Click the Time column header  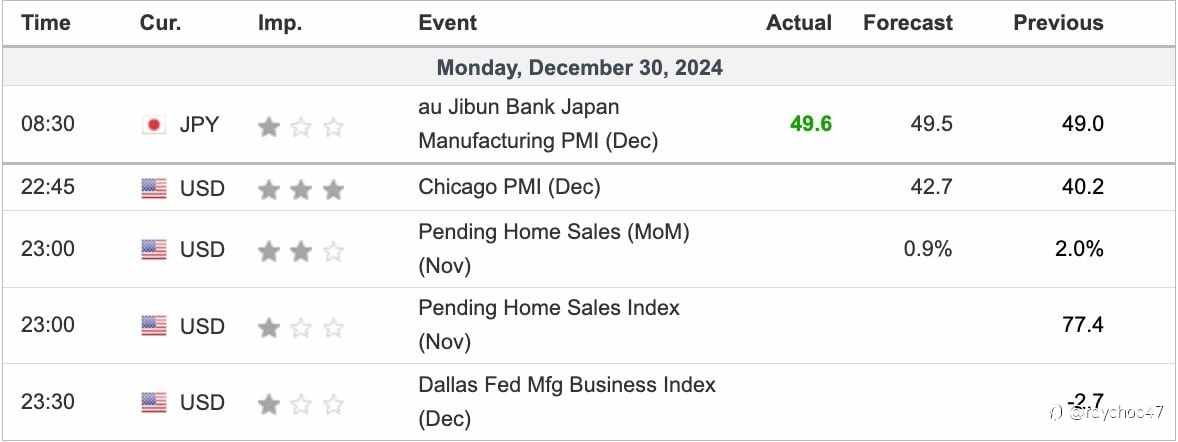click(x=46, y=23)
